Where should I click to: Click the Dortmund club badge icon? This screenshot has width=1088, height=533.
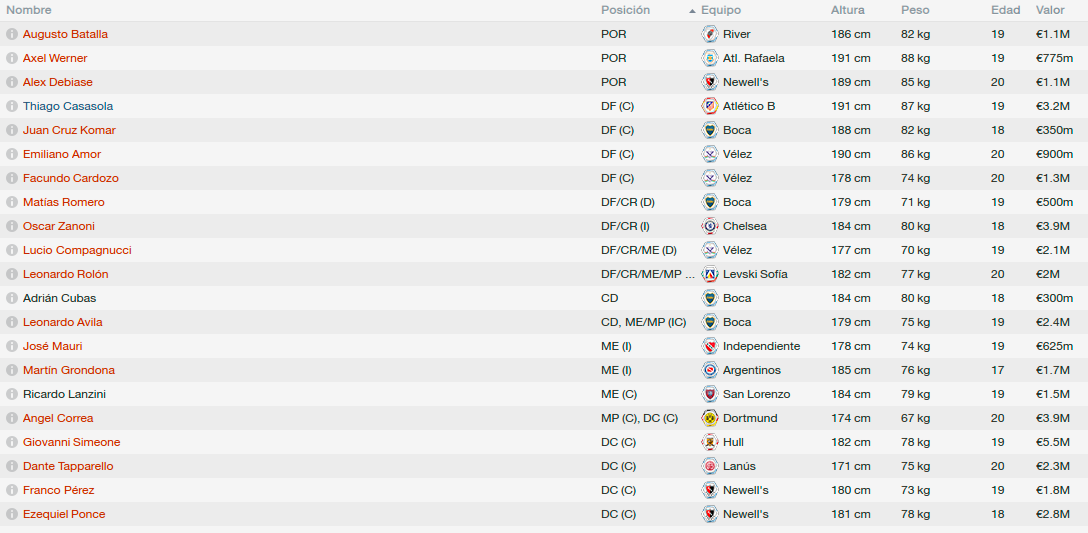click(x=710, y=418)
